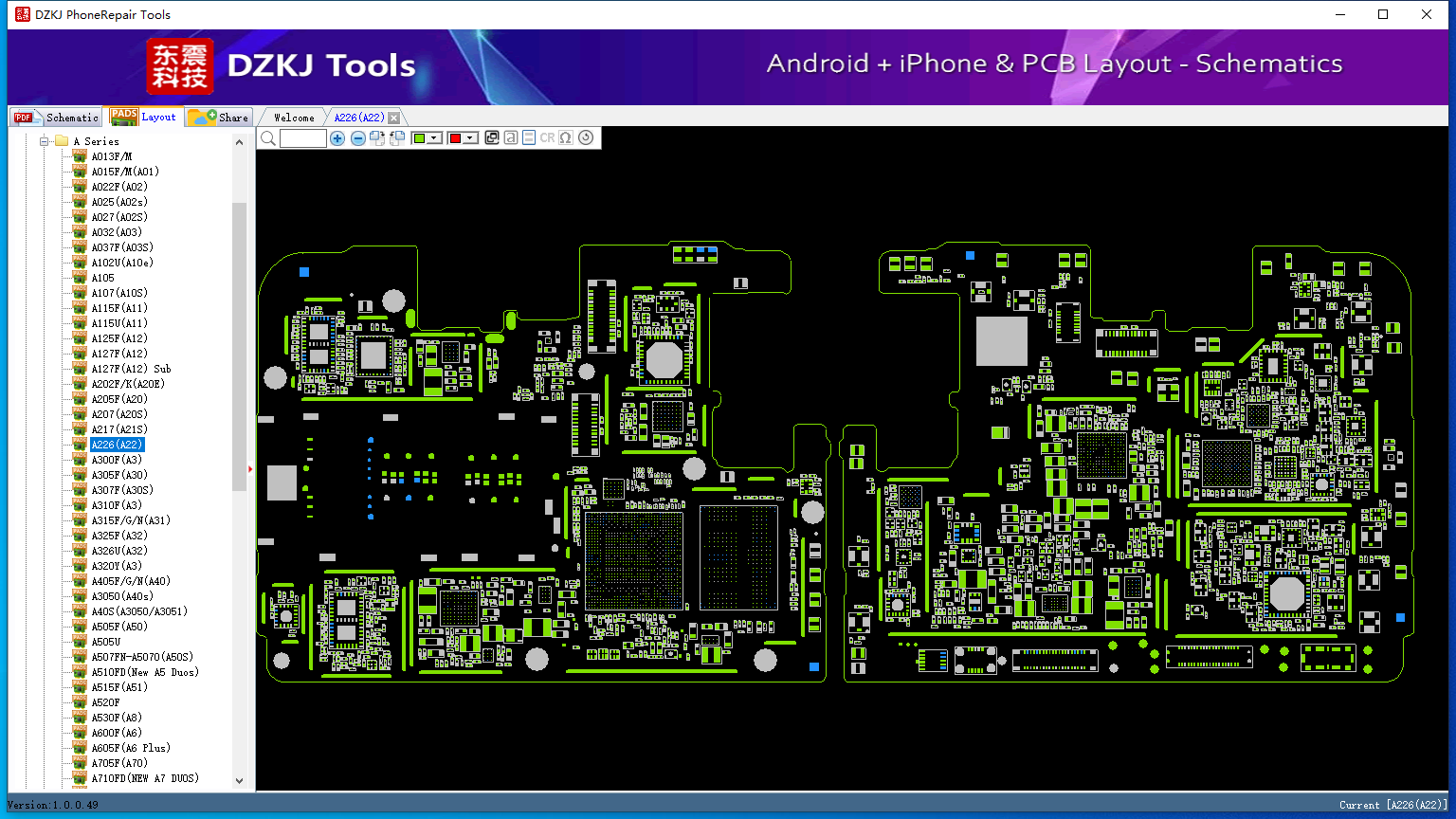Click the circular reset arrow icon
This screenshot has width=1456, height=819.
point(586,137)
